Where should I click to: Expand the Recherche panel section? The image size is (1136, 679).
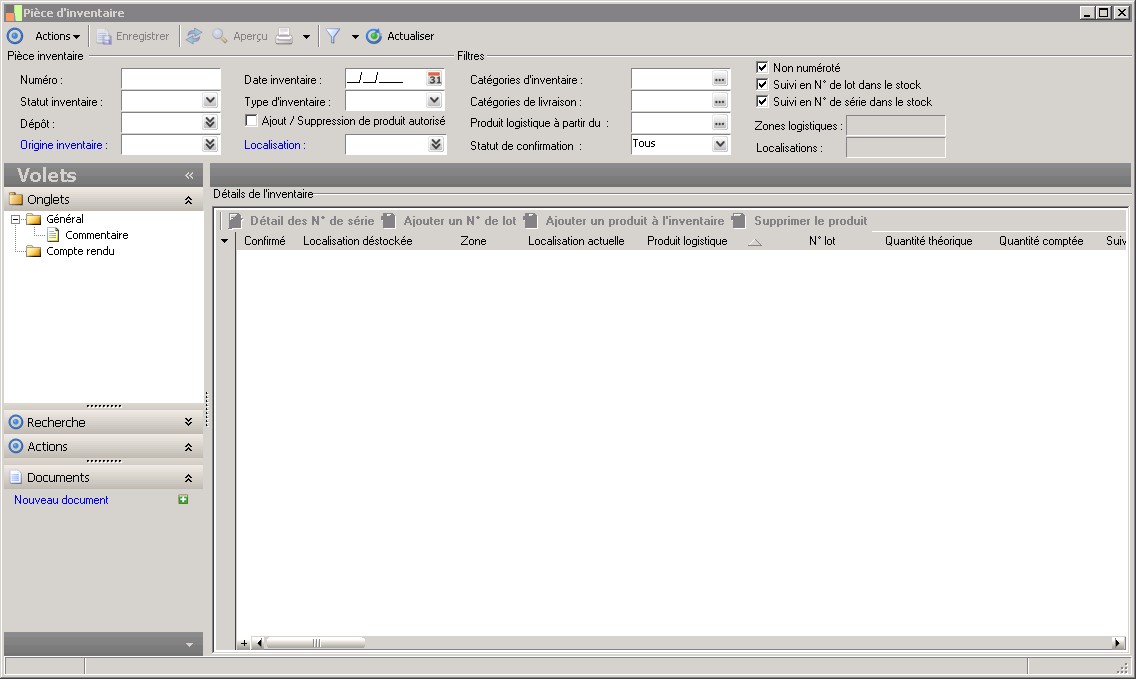tap(188, 422)
